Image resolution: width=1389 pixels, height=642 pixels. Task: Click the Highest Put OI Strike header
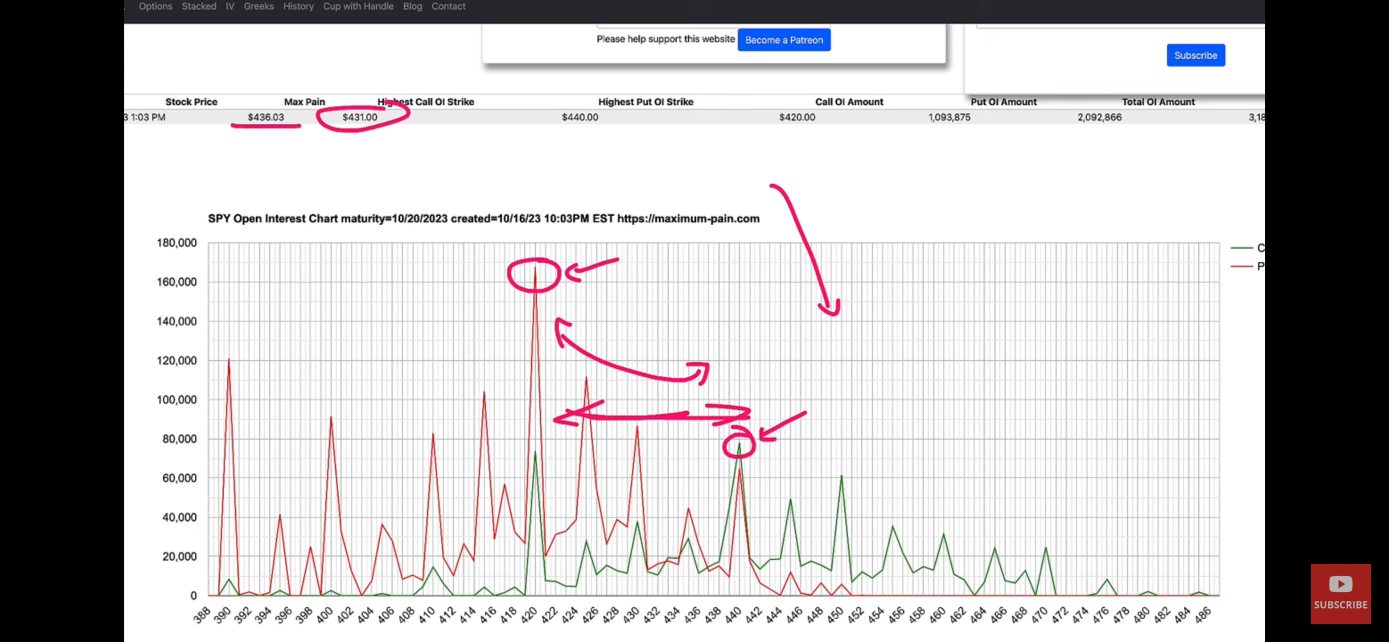tap(646, 102)
